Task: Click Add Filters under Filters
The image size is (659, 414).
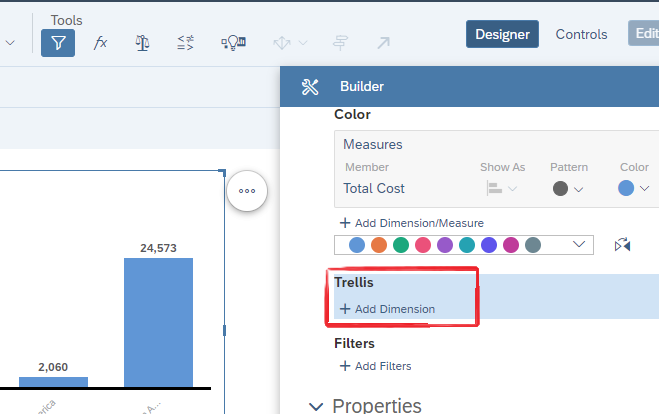Action: (x=376, y=366)
